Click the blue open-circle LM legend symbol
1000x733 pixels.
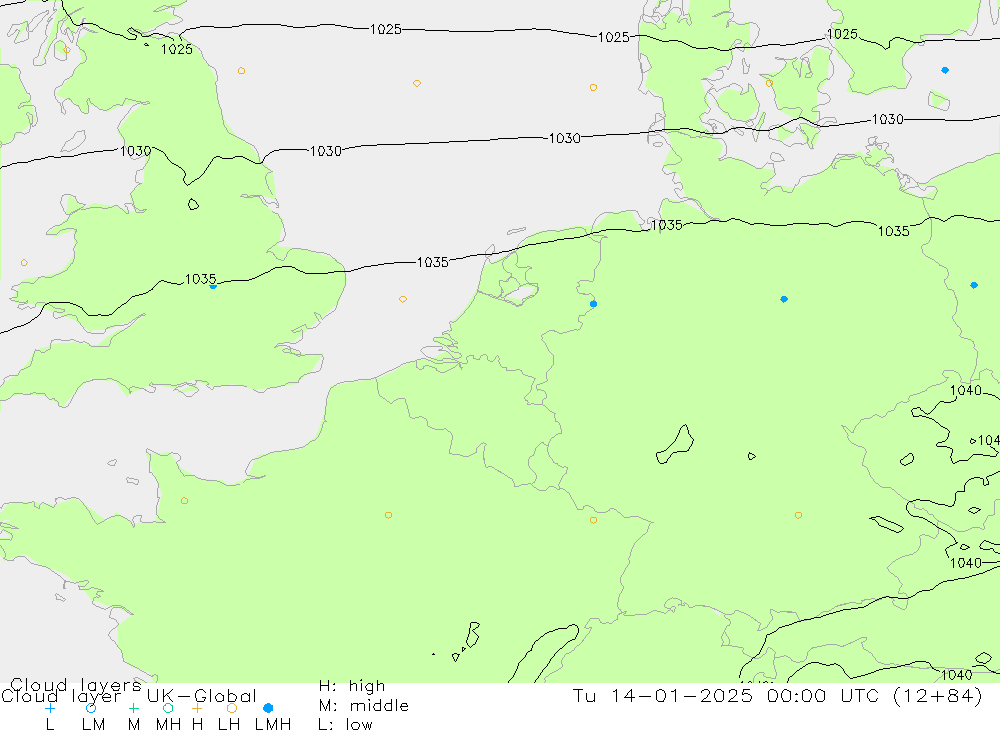click(91, 708)
